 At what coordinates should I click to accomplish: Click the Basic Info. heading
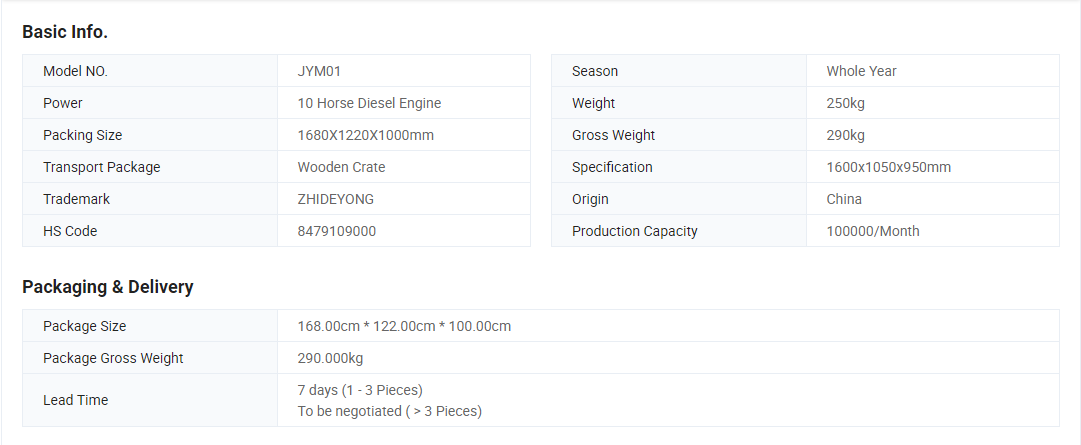65,32
